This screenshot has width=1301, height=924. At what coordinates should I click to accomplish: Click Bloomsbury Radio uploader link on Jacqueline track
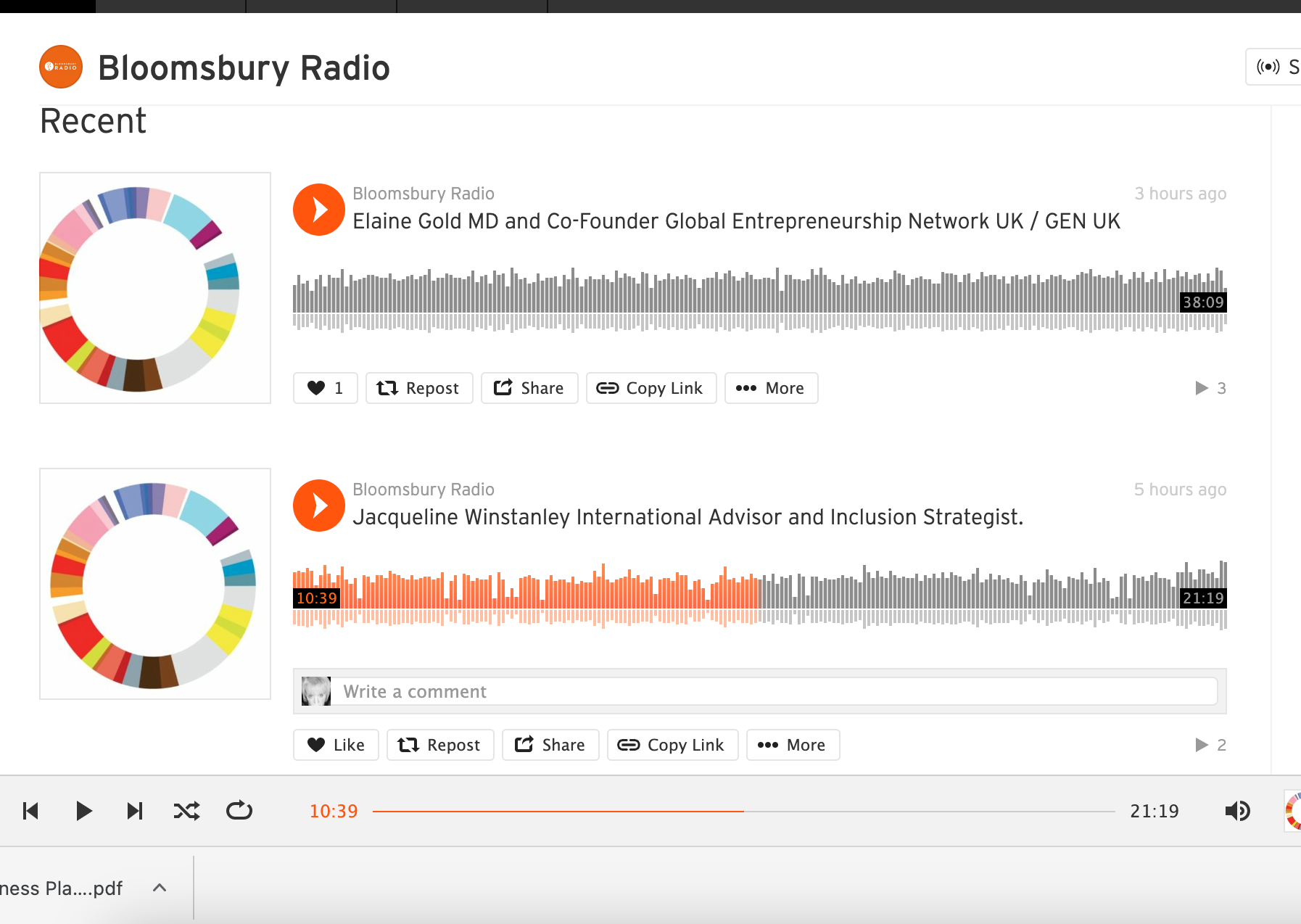point(424,490)
